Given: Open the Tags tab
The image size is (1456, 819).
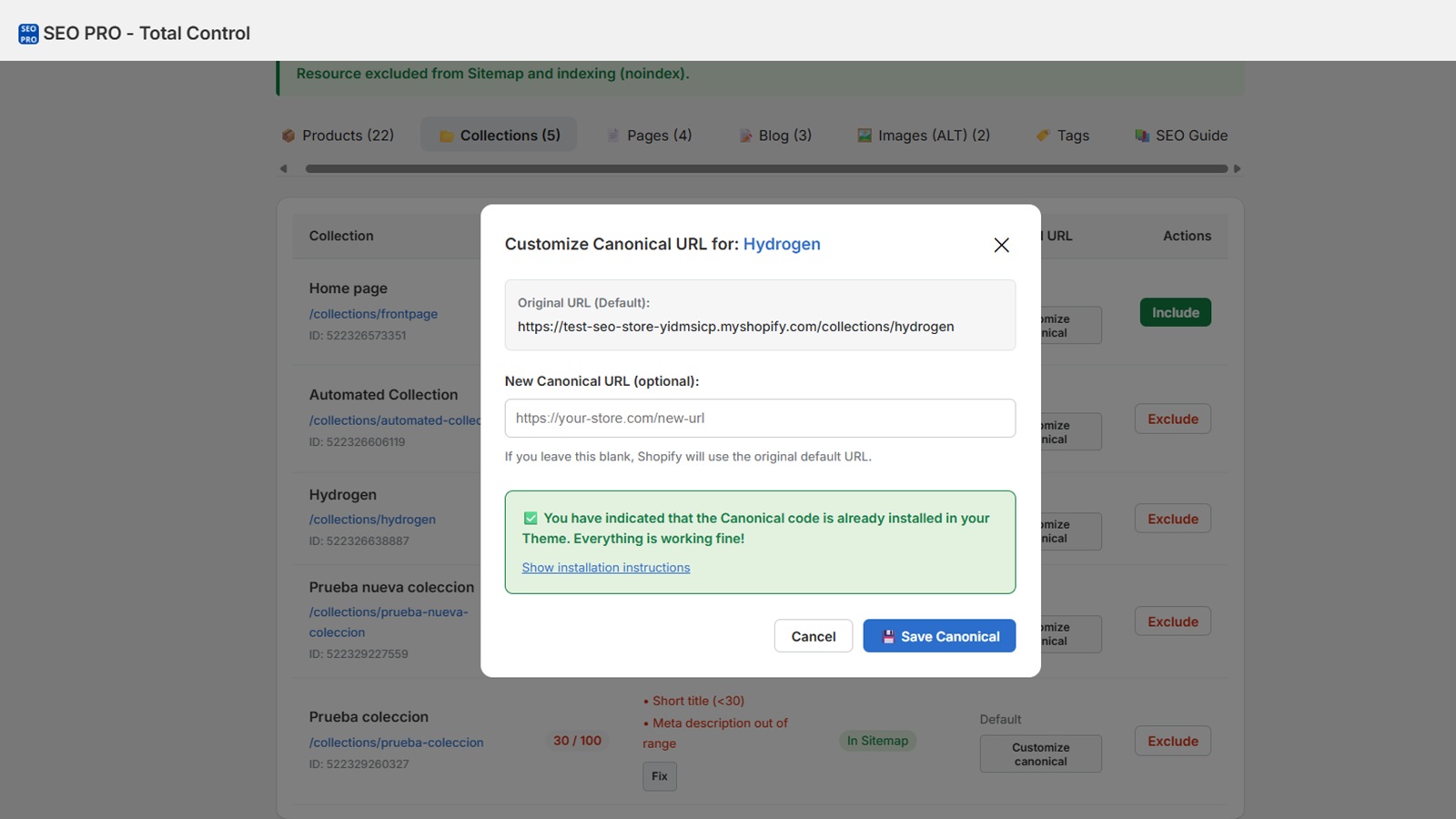Looking at the screenshot, I should coord(1062,136).
